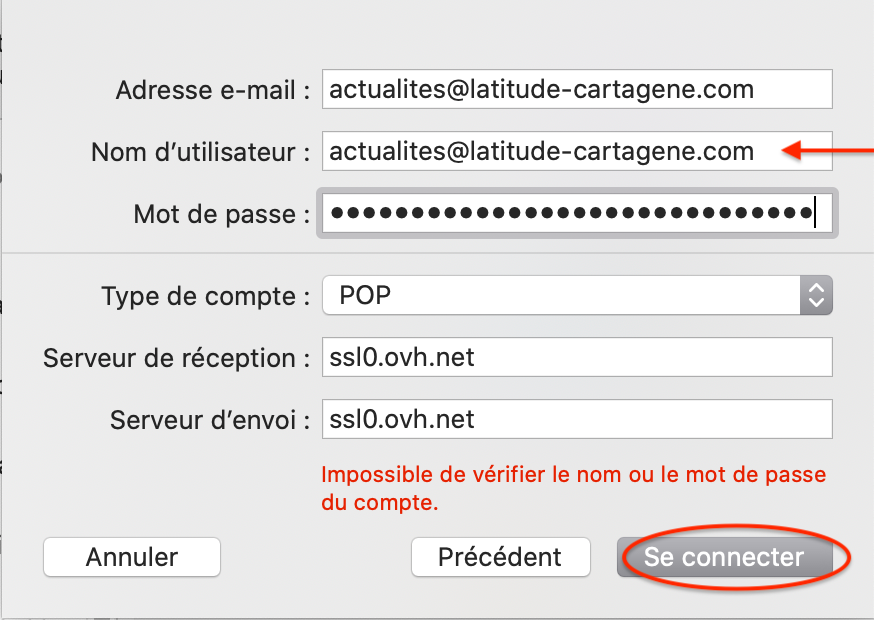Click the red arrow pointing at username

coord(828,152)
